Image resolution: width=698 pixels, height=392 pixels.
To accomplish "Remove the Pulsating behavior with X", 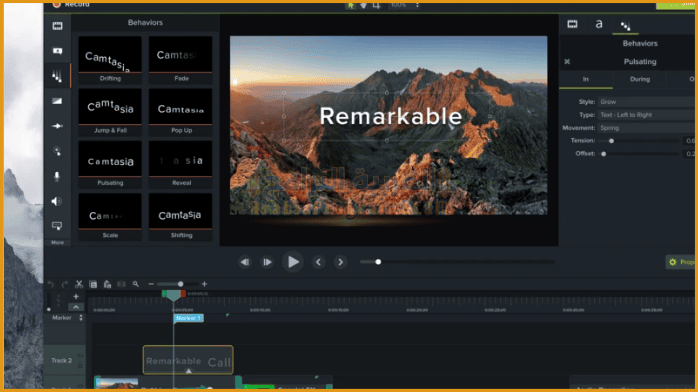I will pos(567,62).
